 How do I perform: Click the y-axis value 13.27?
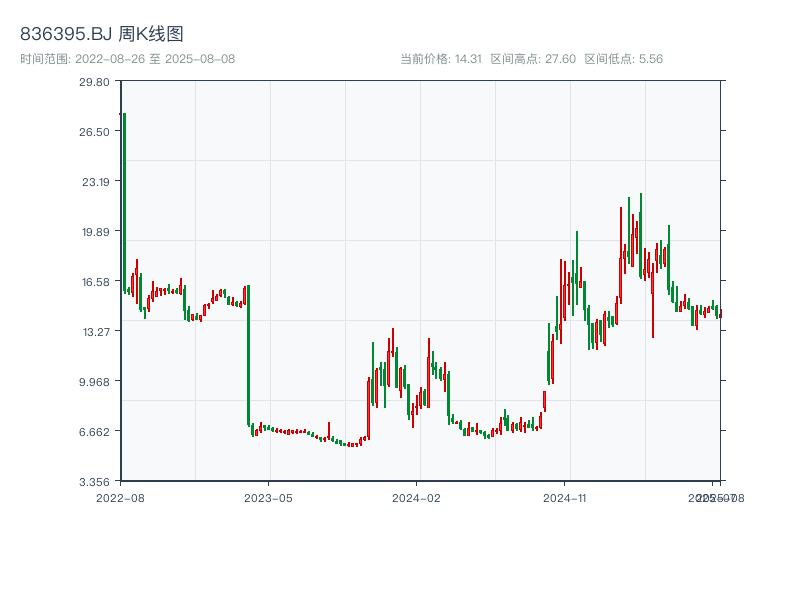(96, 332)
